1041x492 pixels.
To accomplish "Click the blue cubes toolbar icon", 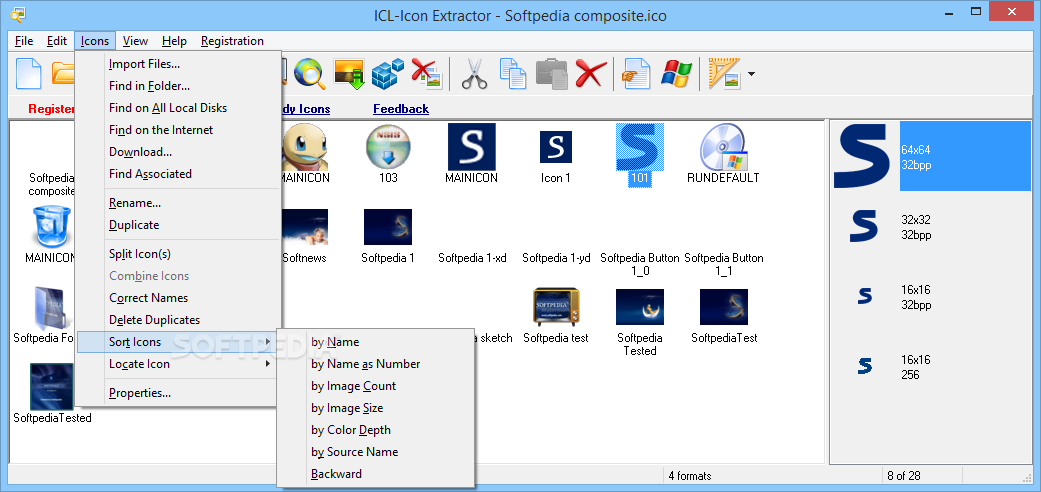I will (387, 74).
